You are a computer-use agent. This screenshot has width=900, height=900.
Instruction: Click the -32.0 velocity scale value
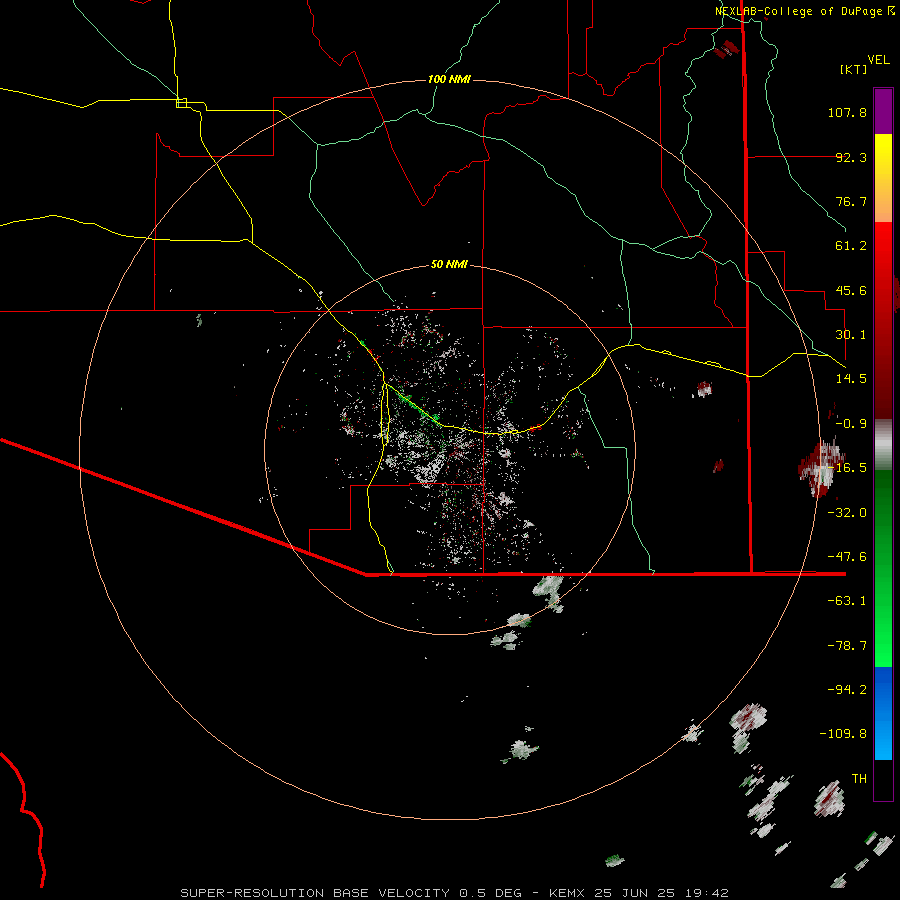[x=847, y=513]
